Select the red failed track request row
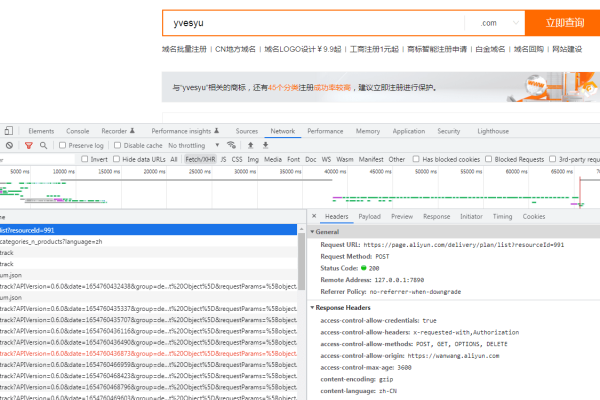The image size is (600, 400). [148, 353]
